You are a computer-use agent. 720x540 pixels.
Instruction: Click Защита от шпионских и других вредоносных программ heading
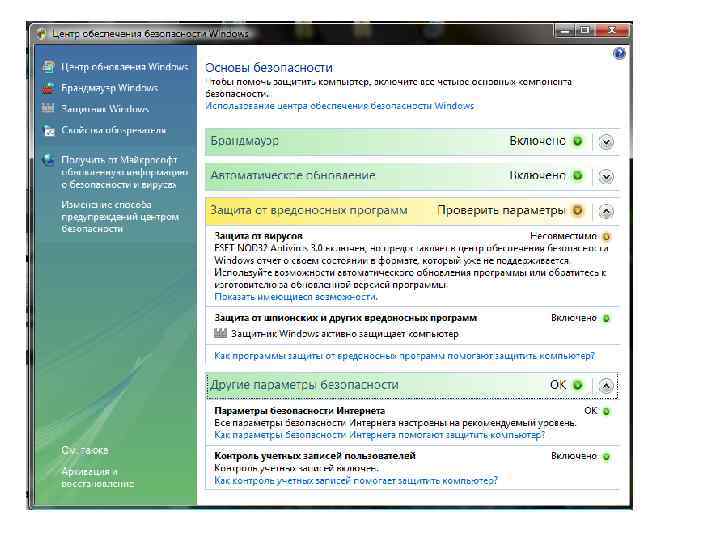346,318
